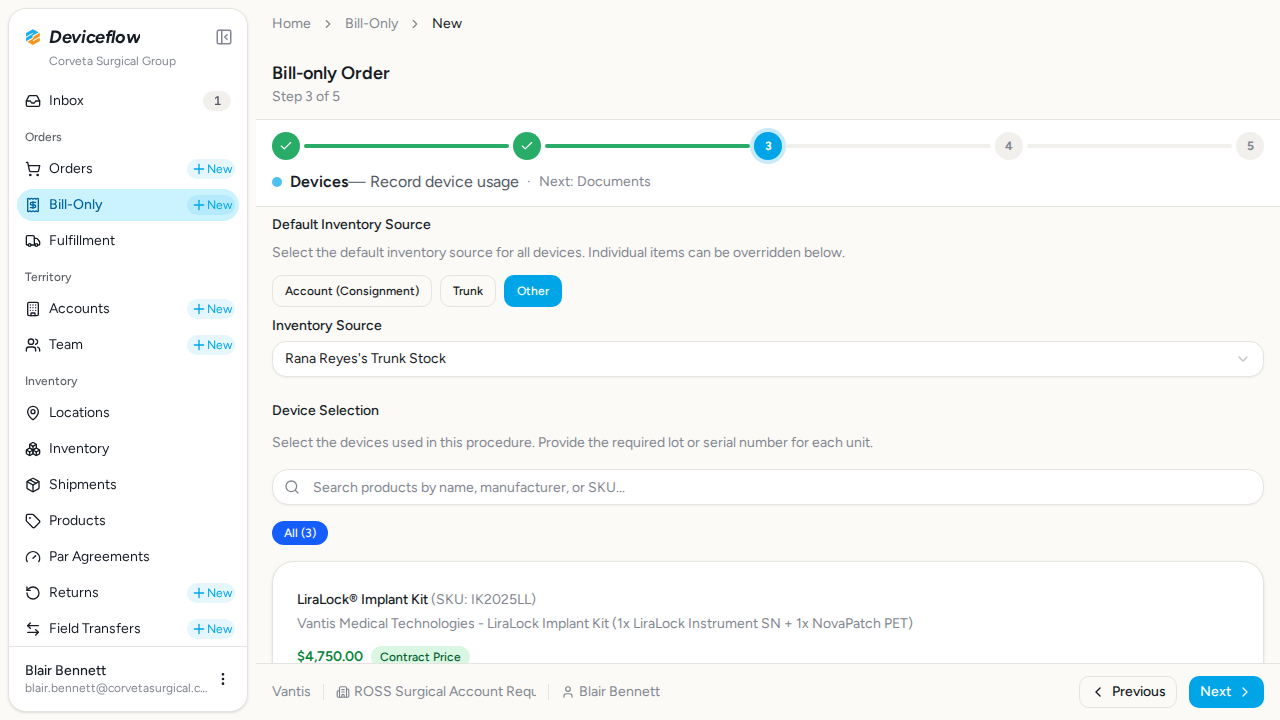Viewport: 1280px width, 720px height.
Task: Open user menu three-dots icon
Action: click(223, 679)
